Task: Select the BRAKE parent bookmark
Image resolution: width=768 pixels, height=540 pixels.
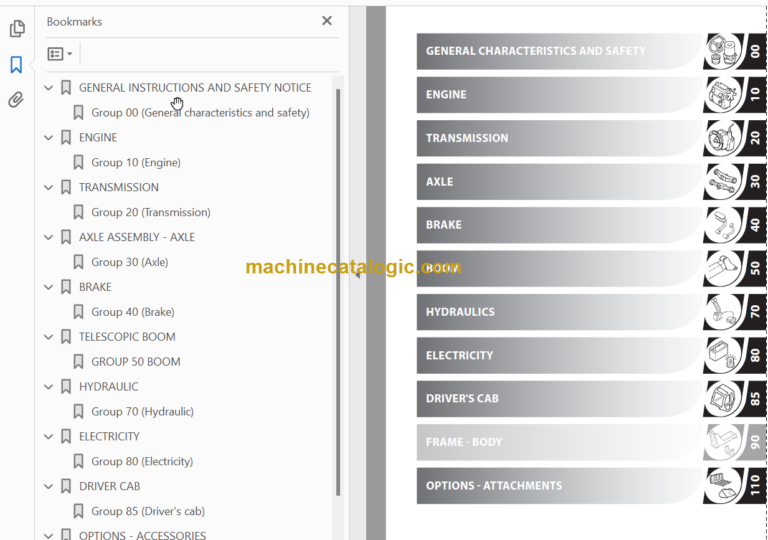Action: coord(95,287)
